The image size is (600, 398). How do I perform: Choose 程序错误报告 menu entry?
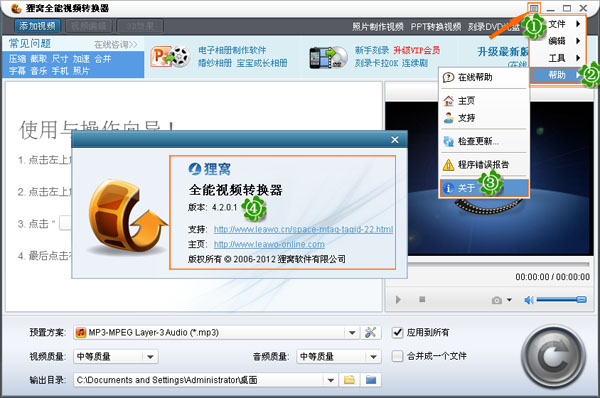pos(484,165)
